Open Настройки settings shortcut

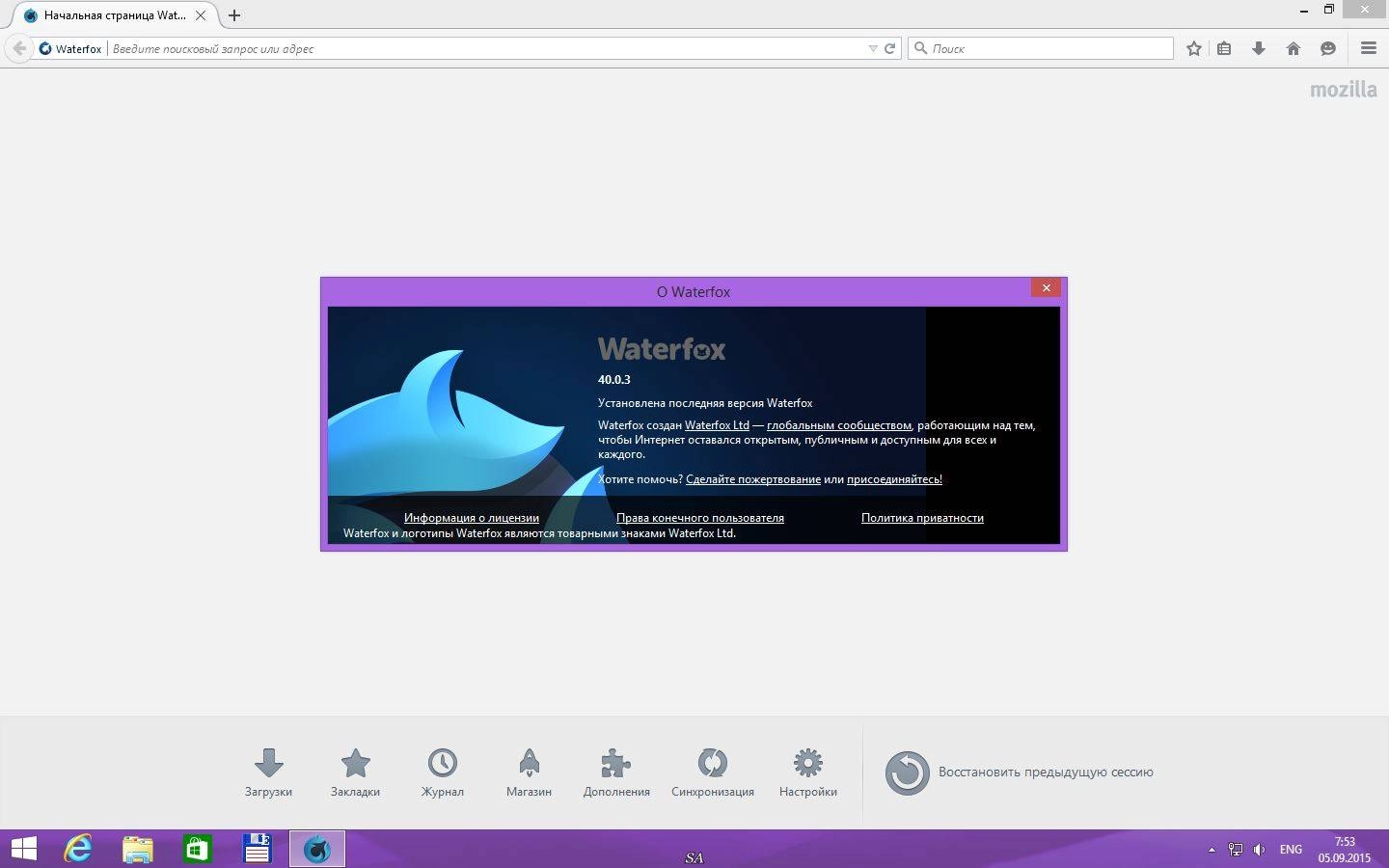(808, 773)
